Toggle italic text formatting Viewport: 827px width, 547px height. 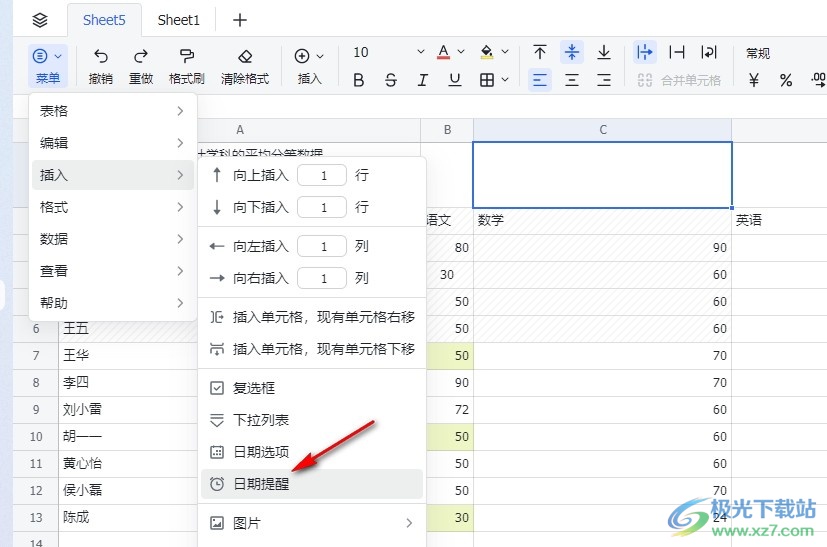423,80
